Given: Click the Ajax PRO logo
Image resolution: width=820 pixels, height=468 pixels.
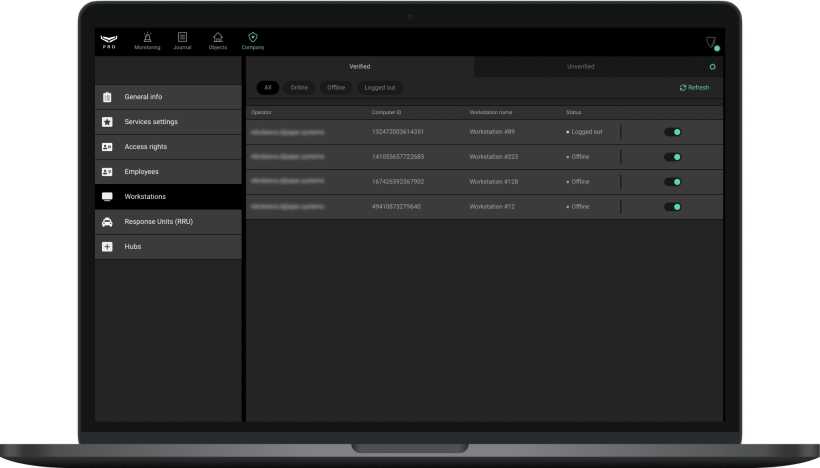Looking at the screenshot, I should [110, 41].
